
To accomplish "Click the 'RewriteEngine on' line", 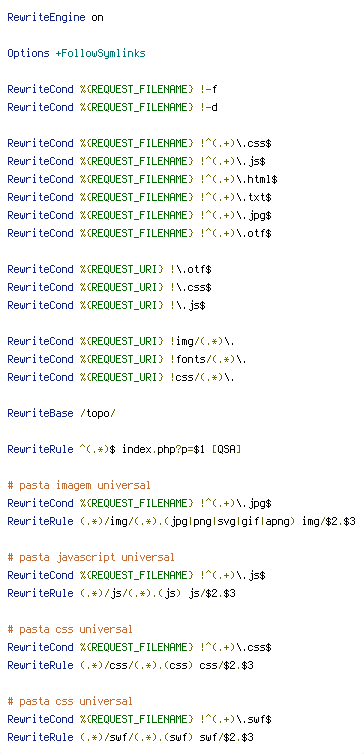I will pyautogui.click(x=55, y=18).
